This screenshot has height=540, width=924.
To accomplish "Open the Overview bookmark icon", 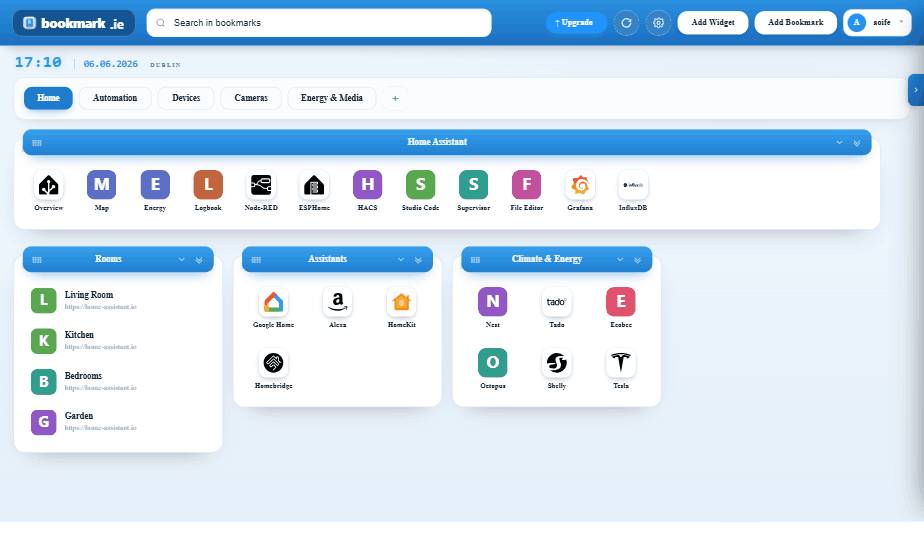I will pyautogui.click(x=48, y=185).
